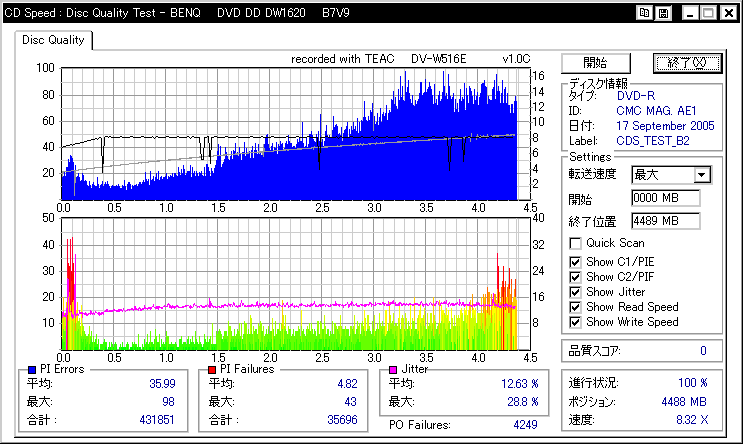Click PO Failures value 4249
This screenshot has height=444, width=743.
point(526,425)
